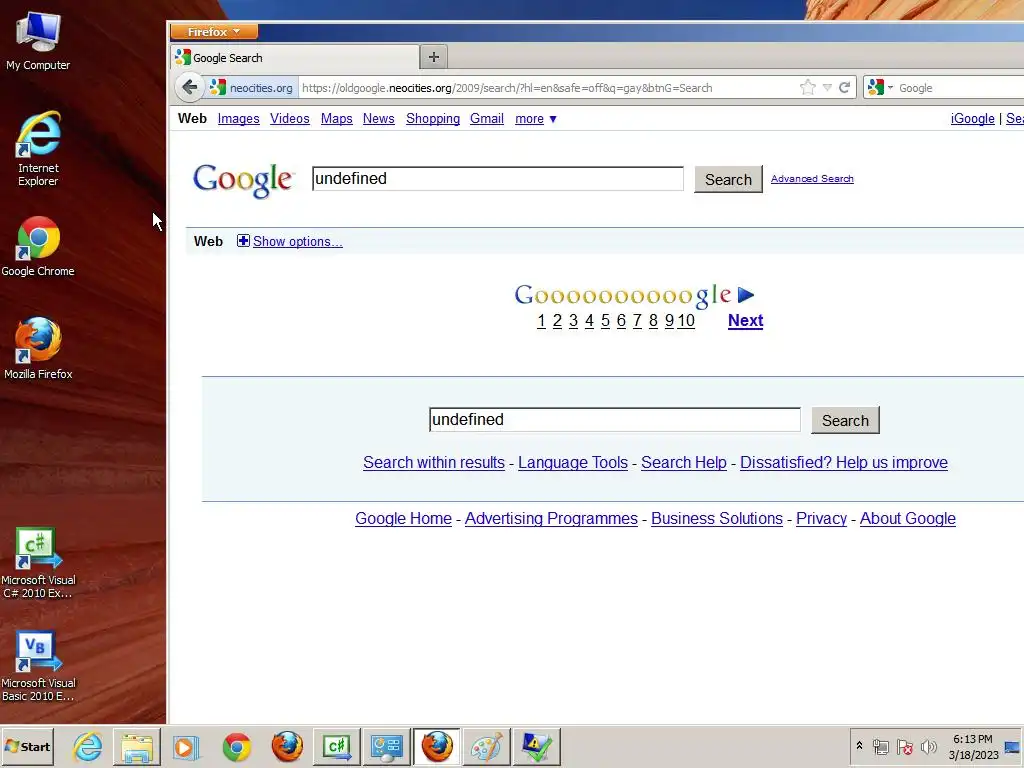Open the URL history dropdown arrow
The width and height of the screenshot is (1024, 768).
[827, 88]
